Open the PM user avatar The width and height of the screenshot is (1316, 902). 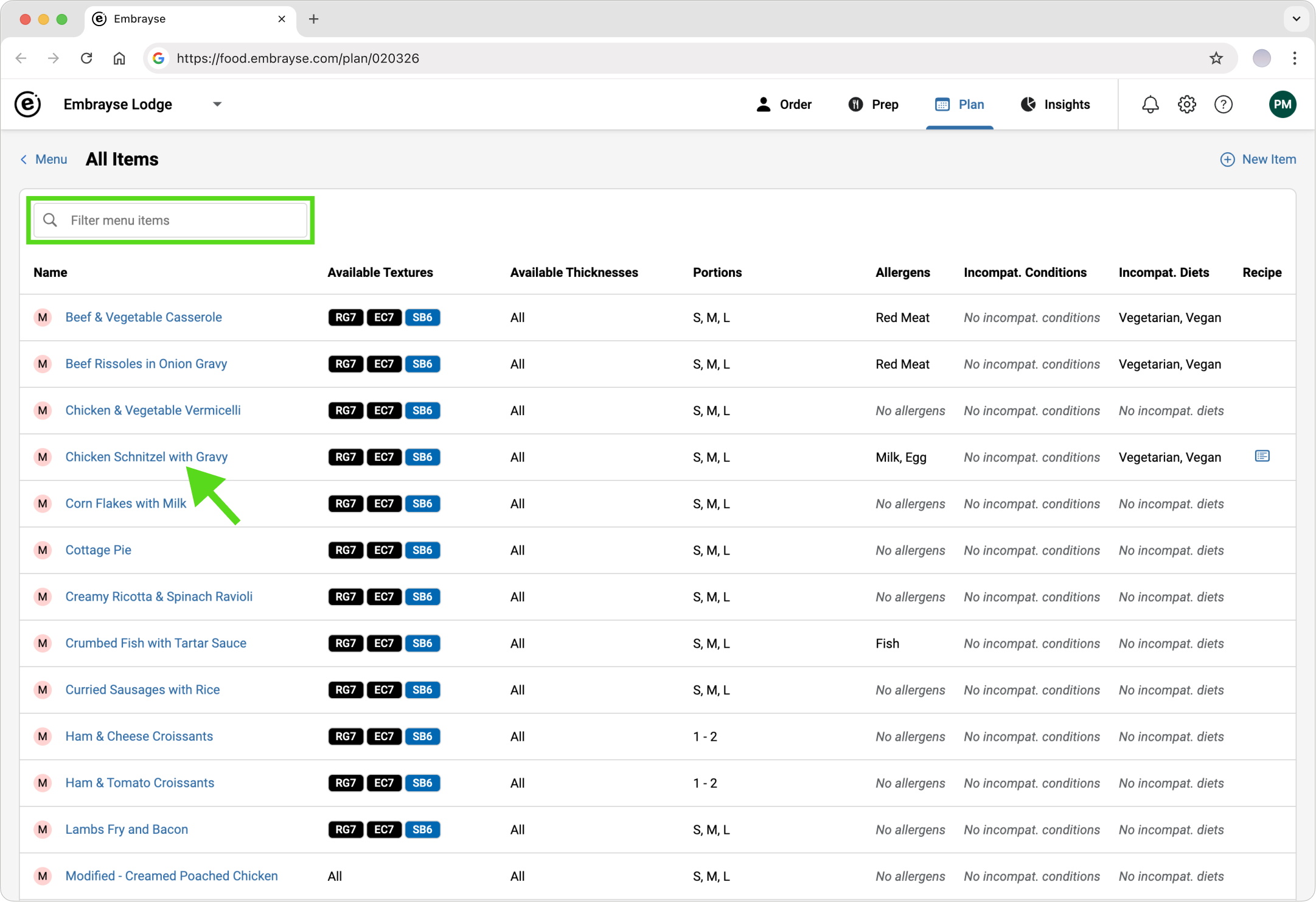pyautogui.click(x=1282, y=105)
